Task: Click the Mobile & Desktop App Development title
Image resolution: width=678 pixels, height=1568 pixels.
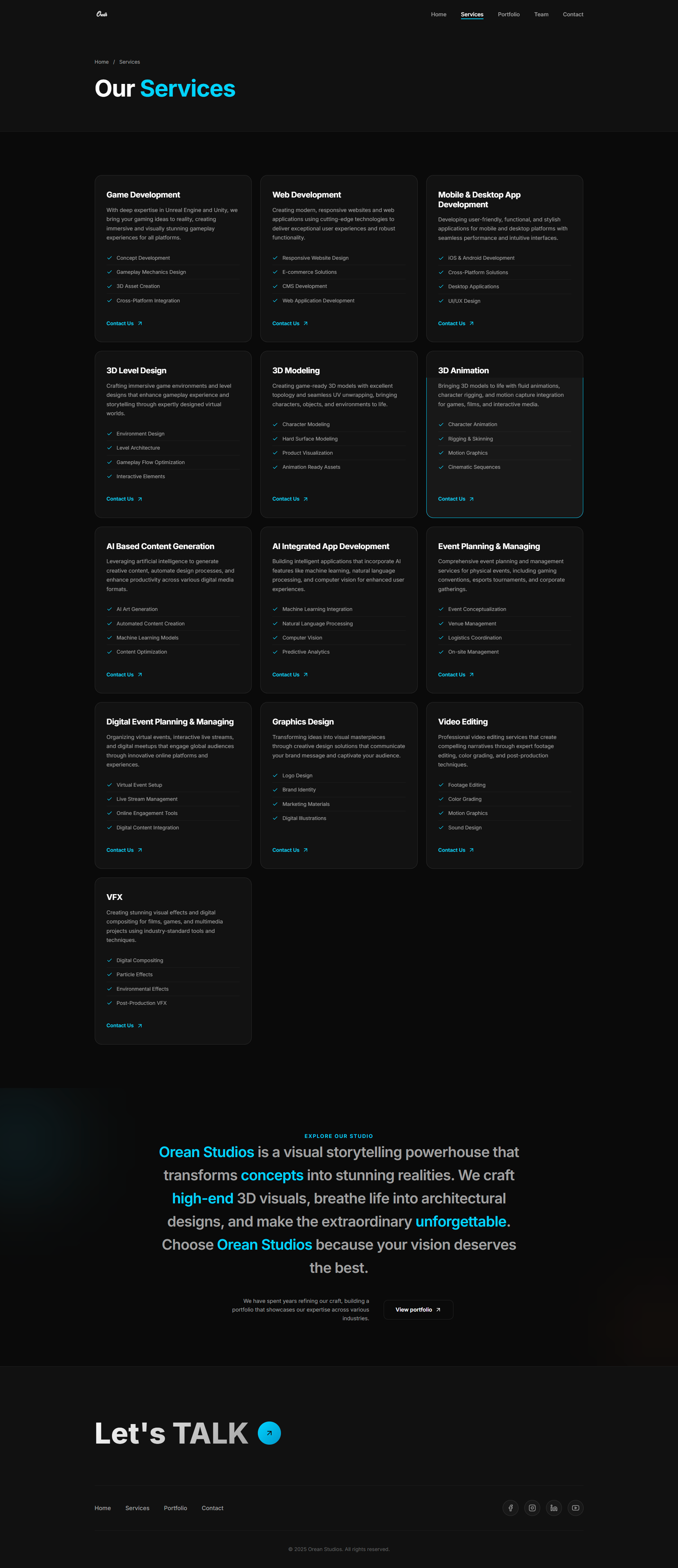Action: tap(479, 200)
